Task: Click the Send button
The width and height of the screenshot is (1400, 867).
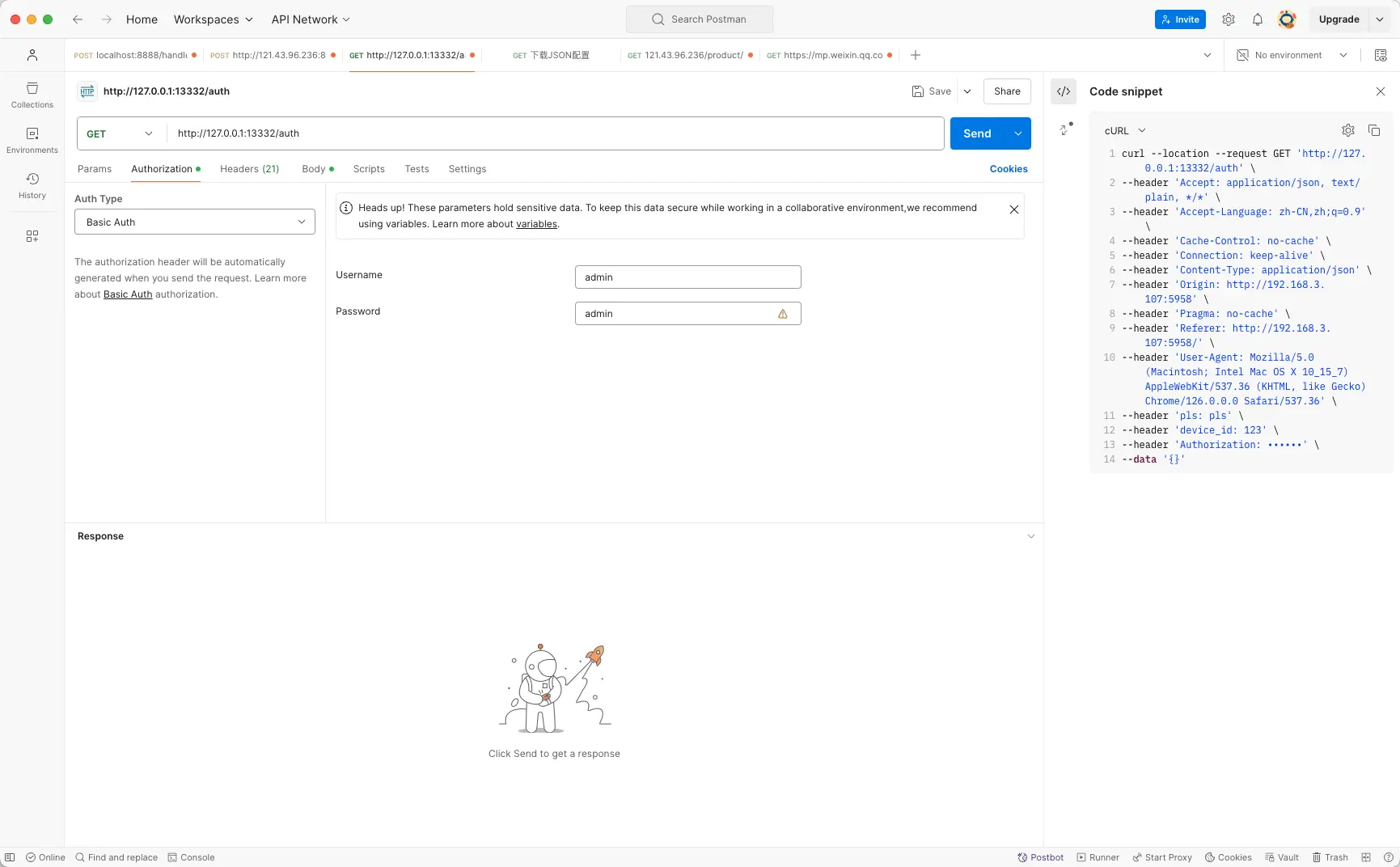Action: coord(977,133)
